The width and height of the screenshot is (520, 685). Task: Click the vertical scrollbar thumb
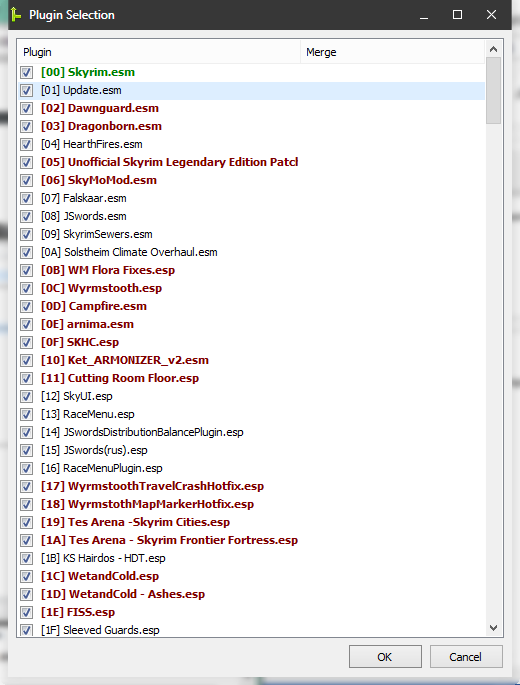pos(493,90)
